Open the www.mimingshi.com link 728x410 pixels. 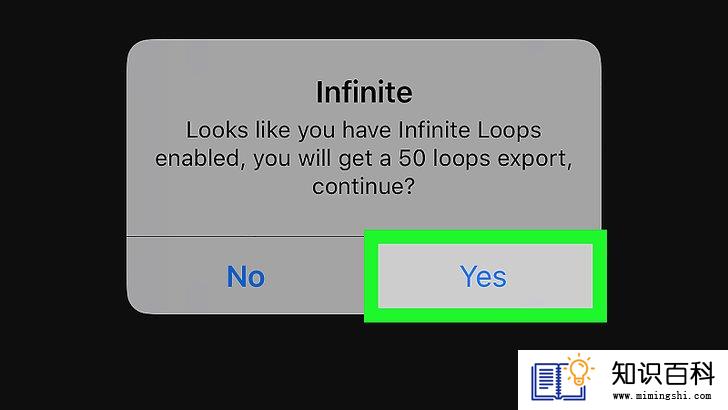point(662,396)
